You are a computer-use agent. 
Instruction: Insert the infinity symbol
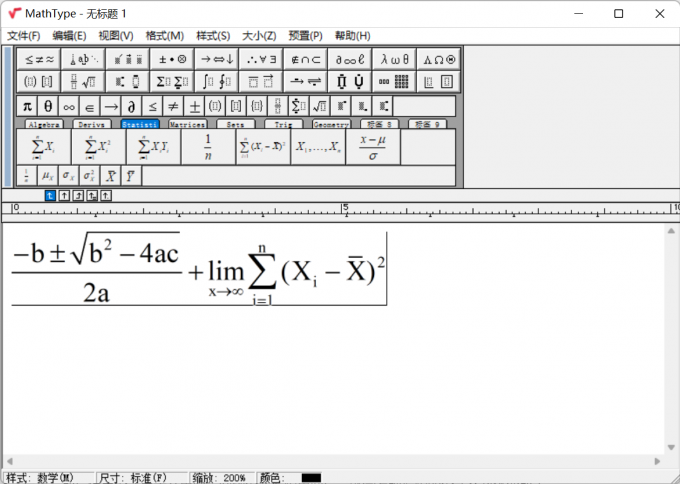[69, 106]
